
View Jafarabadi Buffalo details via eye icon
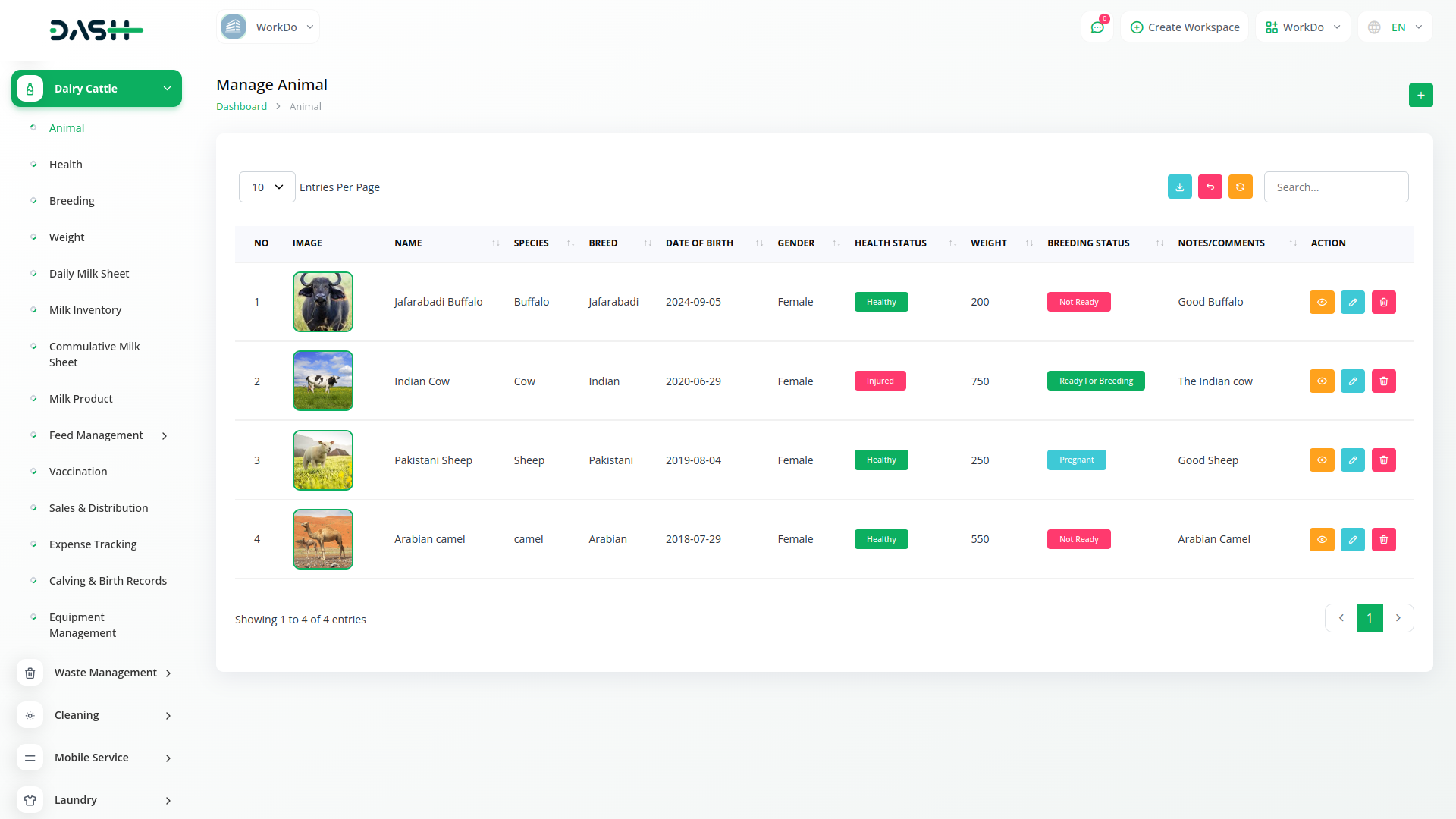point(1321,303)
